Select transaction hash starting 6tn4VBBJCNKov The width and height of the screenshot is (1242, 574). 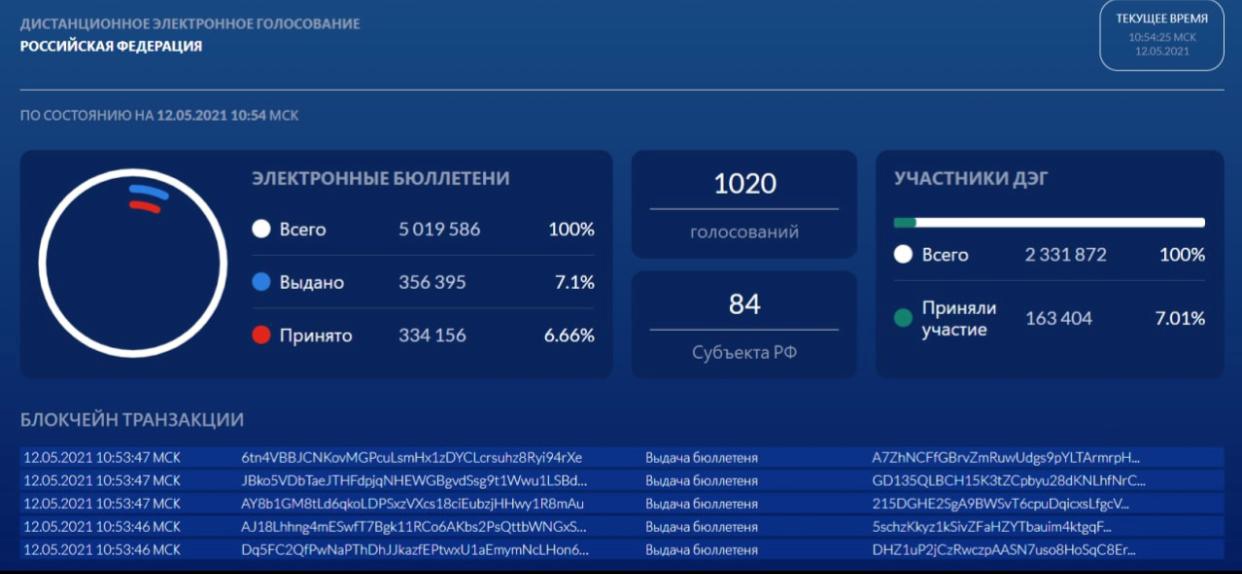[411, 458]
